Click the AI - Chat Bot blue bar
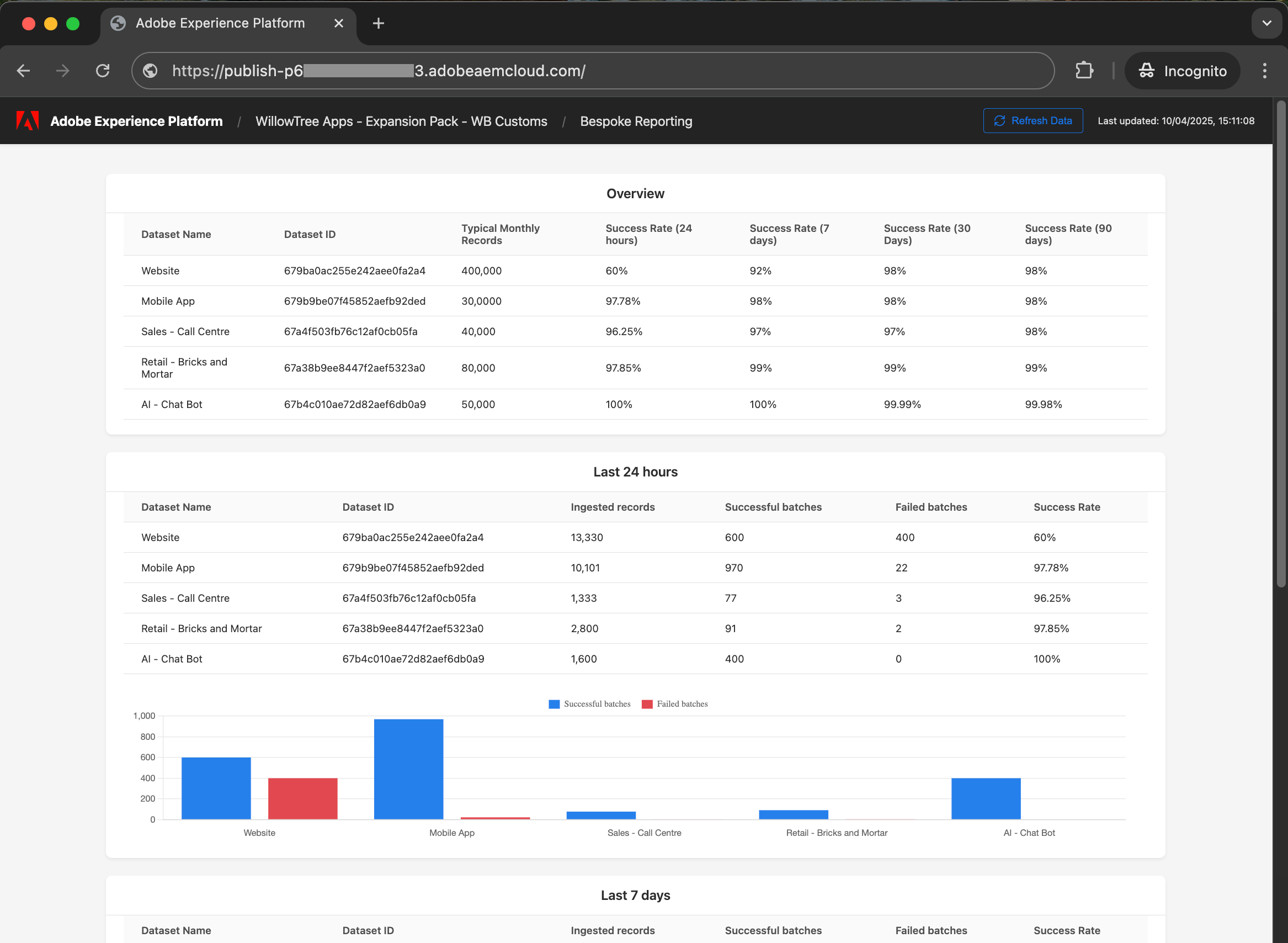 click(x=986, y=798)
